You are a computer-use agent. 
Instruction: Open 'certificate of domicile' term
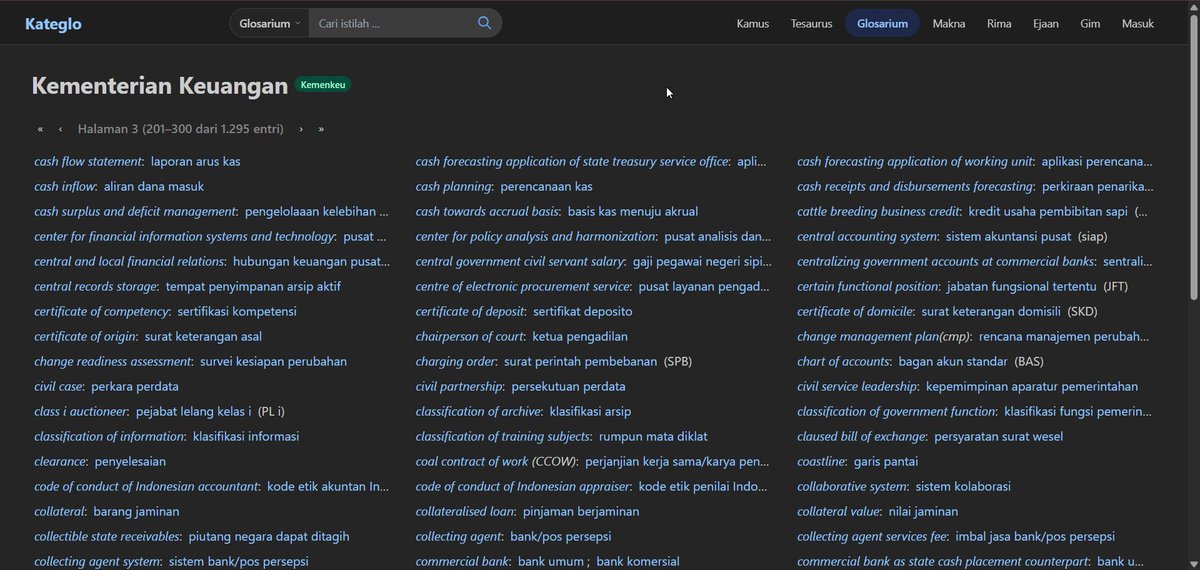[855, 311]
